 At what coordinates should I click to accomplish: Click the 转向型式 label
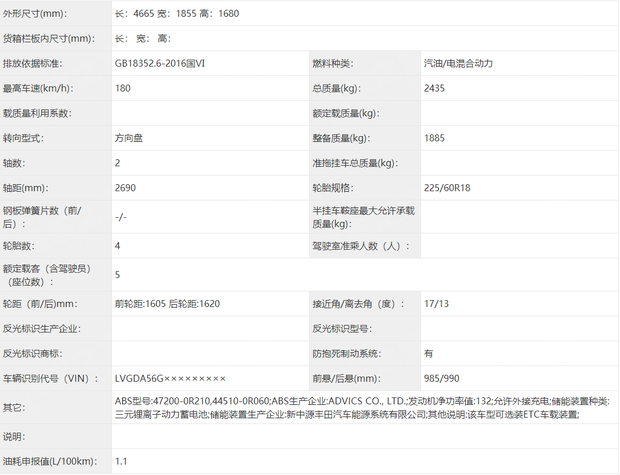23,138
